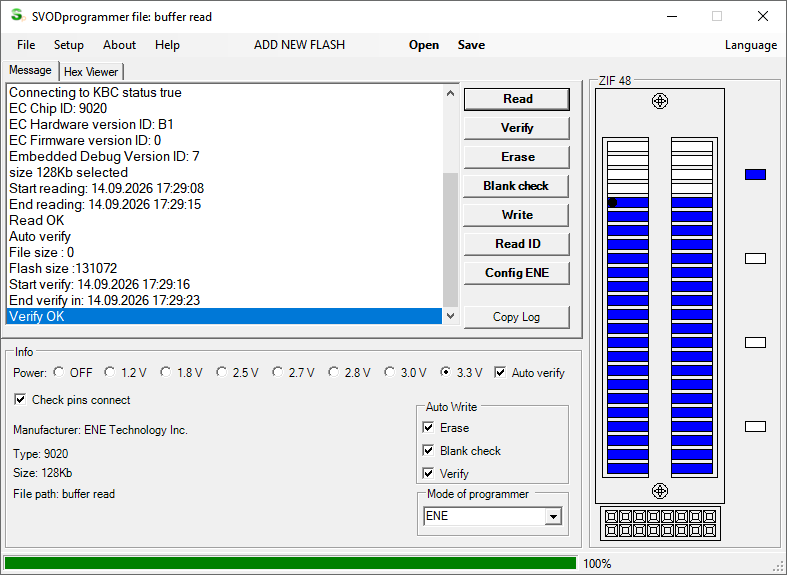Open the Mode of programmer ENE dropdown

553,516
